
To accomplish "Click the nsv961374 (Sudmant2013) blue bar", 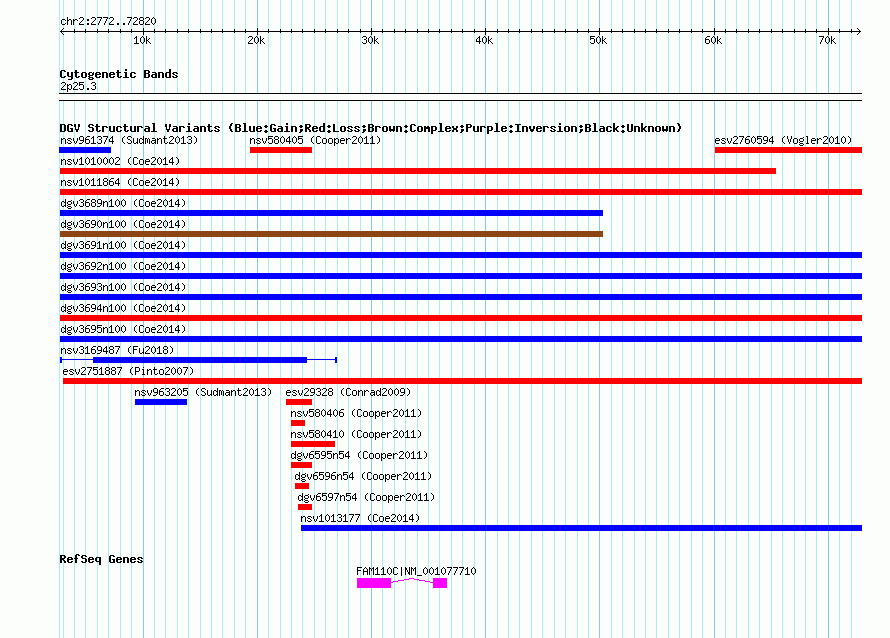I will (85, 150).
